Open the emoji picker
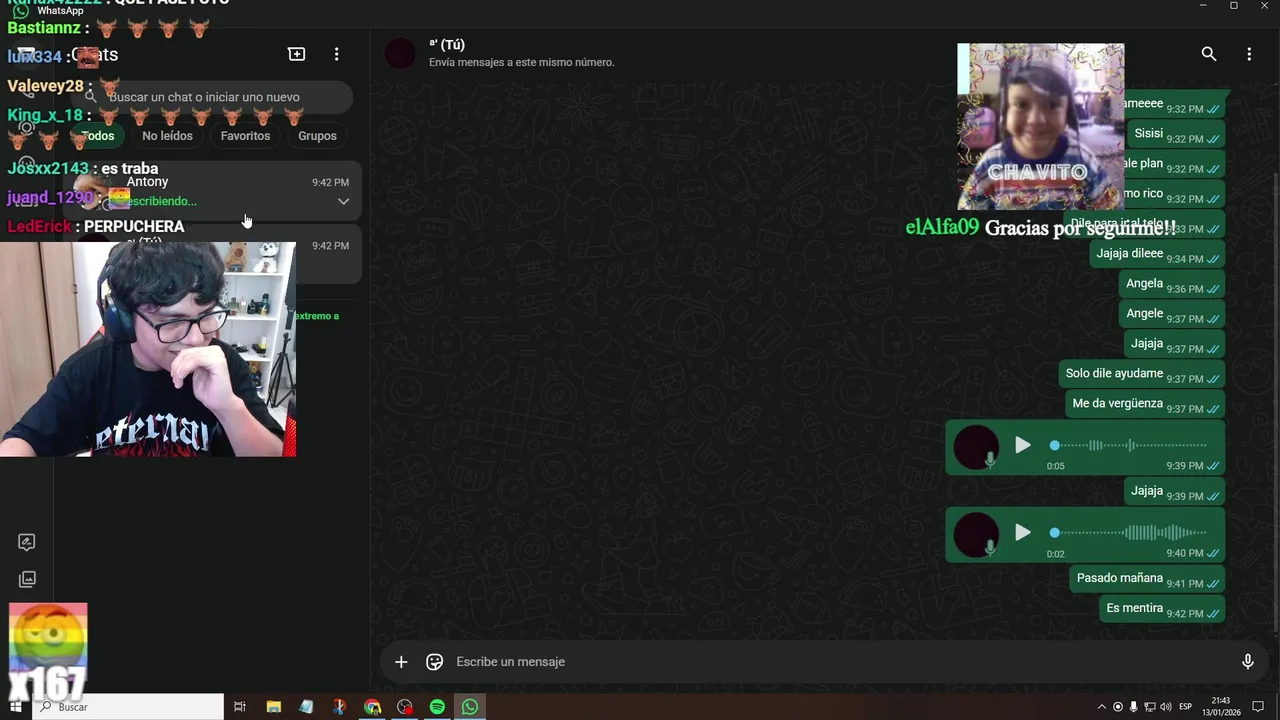This screenshot has width=1280, height=720. point(435,662)
